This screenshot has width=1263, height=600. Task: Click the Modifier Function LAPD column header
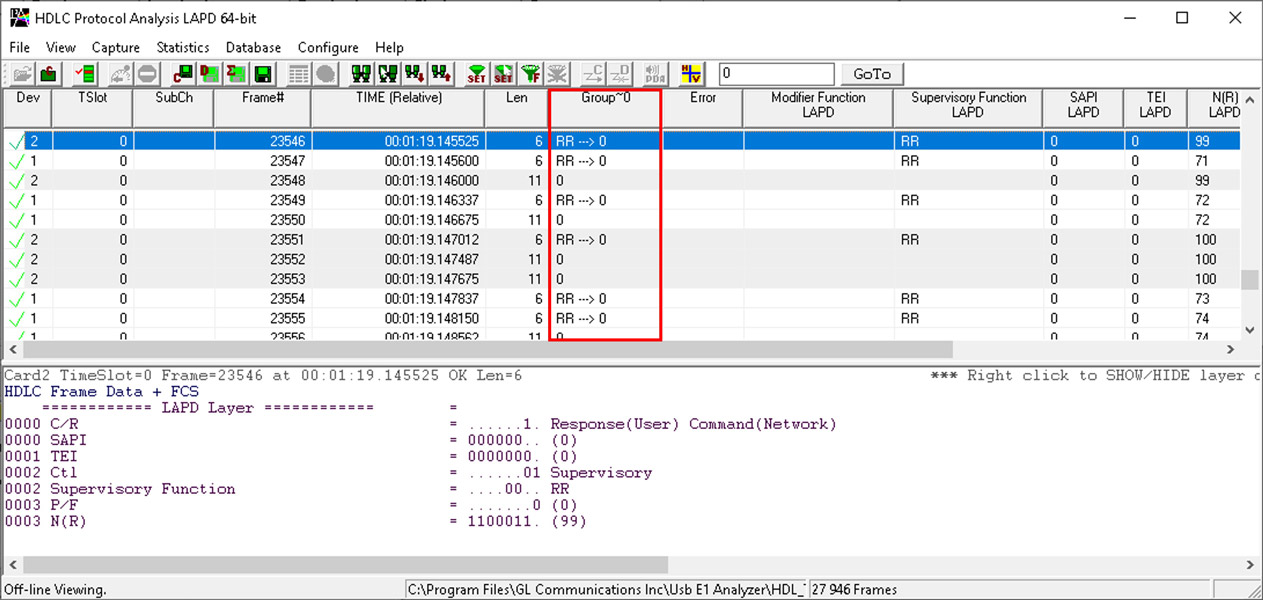point(818,108)
